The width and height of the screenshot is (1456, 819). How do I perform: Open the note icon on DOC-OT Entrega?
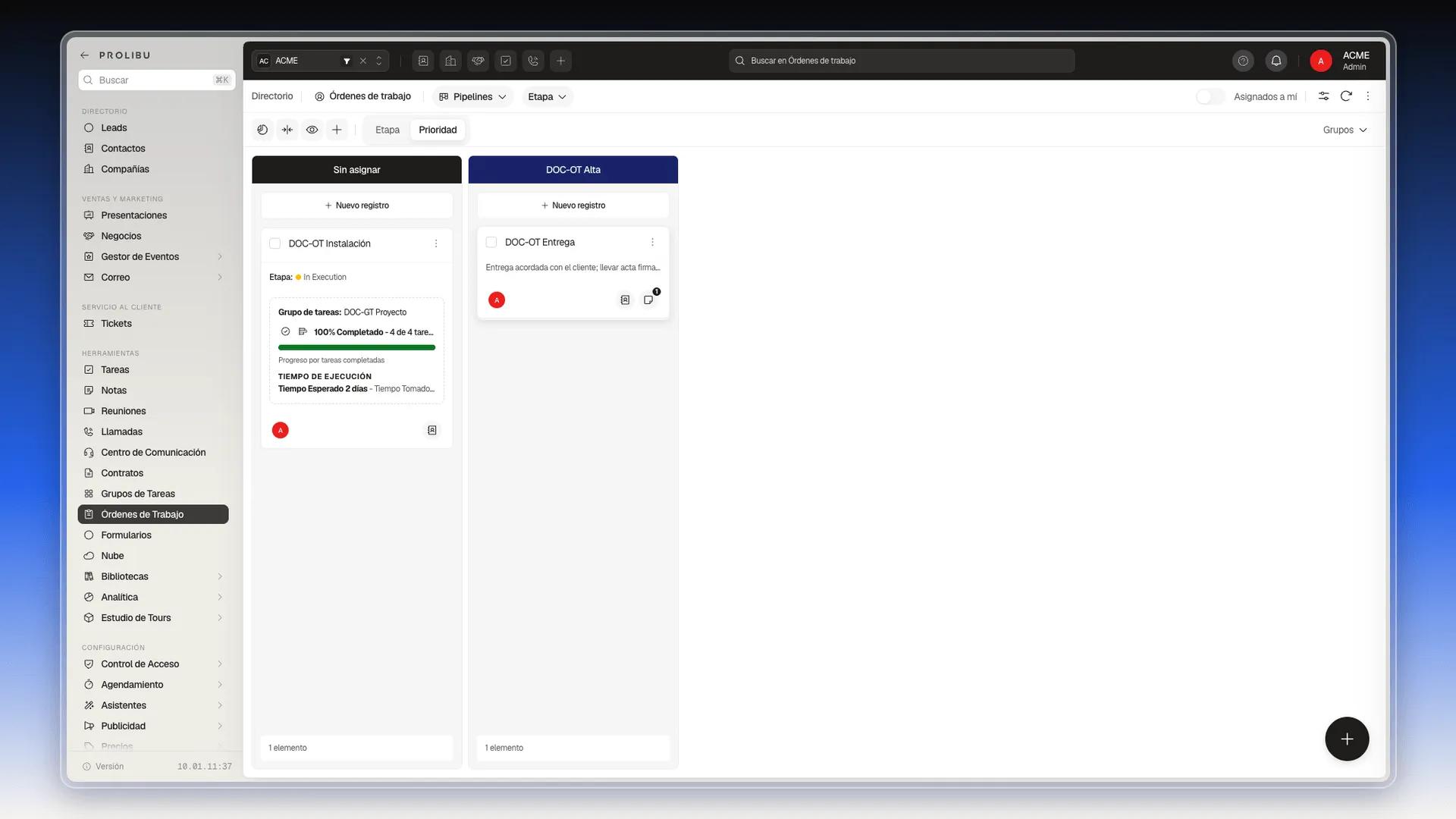pos(648,300)
